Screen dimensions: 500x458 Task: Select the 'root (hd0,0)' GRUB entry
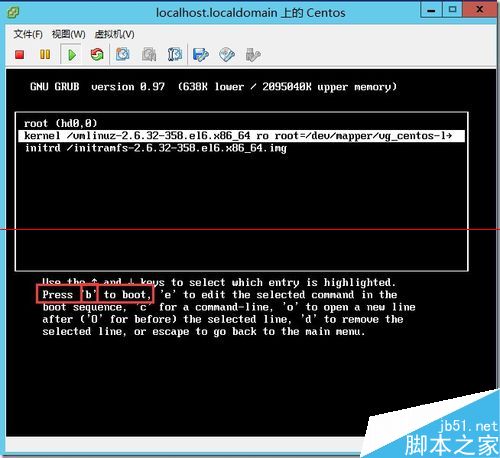(x=61, y=123)
